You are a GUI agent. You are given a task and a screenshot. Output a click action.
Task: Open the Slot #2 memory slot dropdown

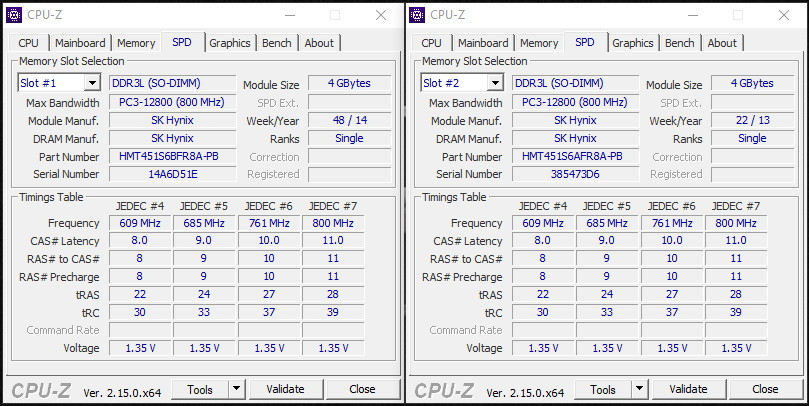pyautogui.click(x=495, y=83)
